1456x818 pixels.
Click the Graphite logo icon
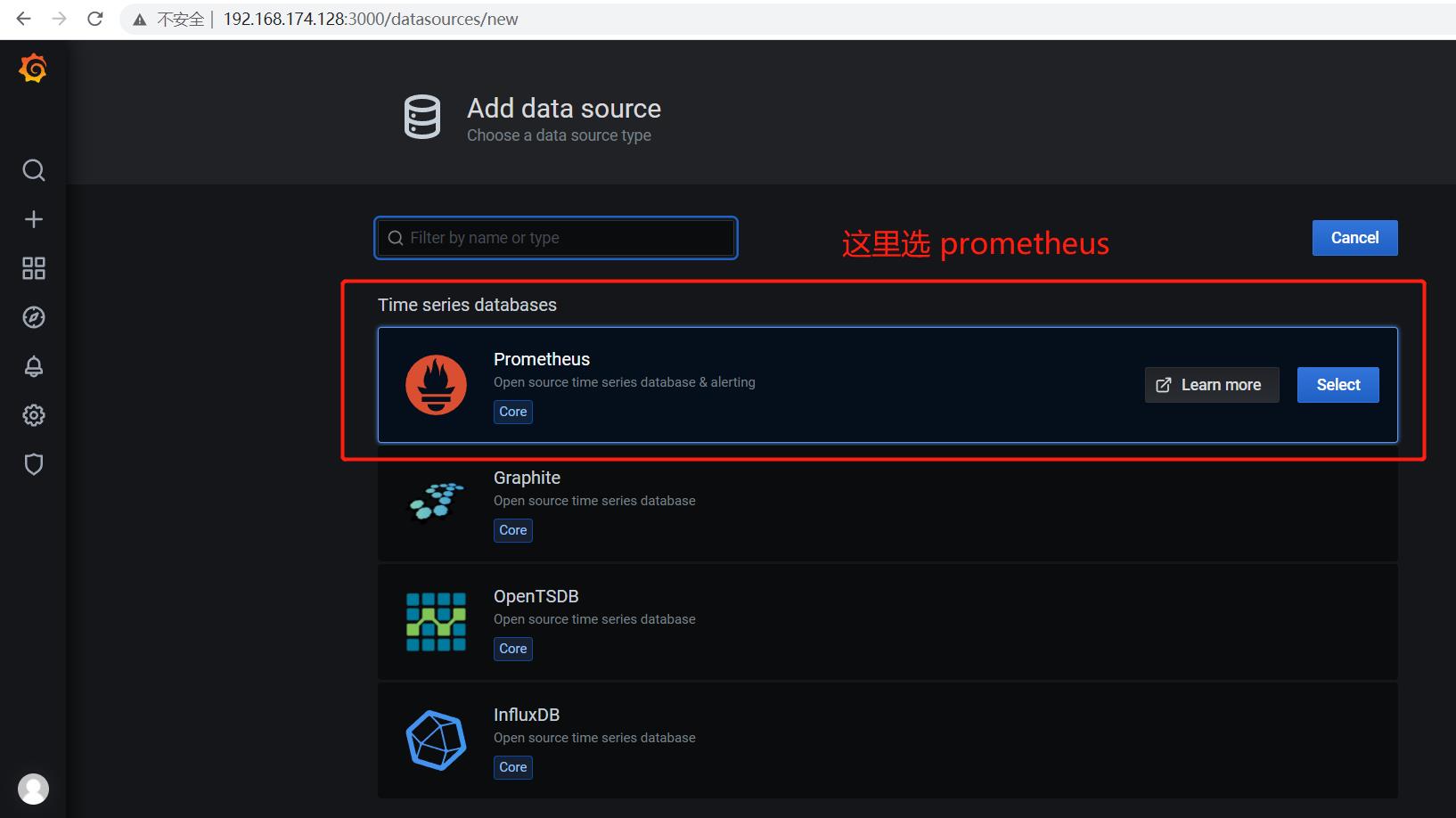click(436, 502)
